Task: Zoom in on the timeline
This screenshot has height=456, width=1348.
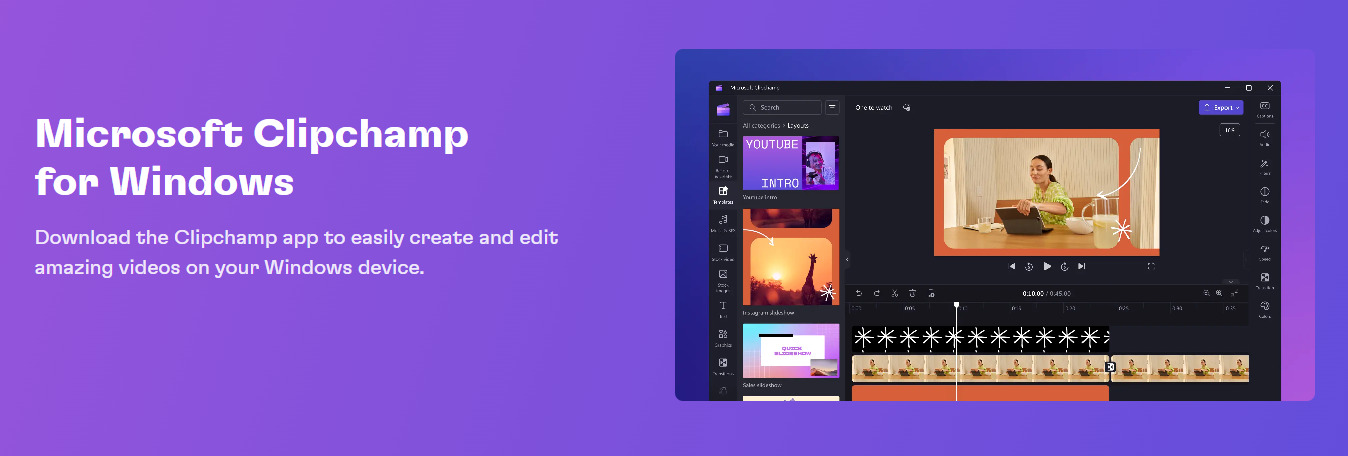Action: click(x=1219, y=293)
